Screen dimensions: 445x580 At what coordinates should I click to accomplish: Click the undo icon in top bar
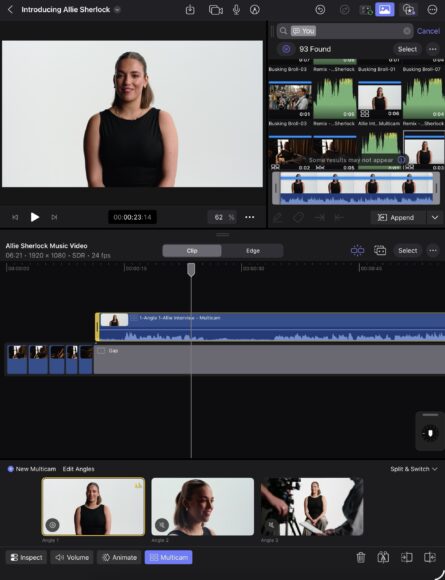point(320,10)
